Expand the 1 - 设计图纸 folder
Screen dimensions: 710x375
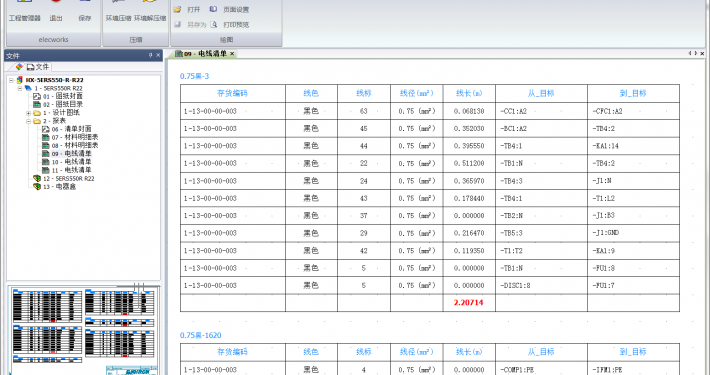point(29,113)
